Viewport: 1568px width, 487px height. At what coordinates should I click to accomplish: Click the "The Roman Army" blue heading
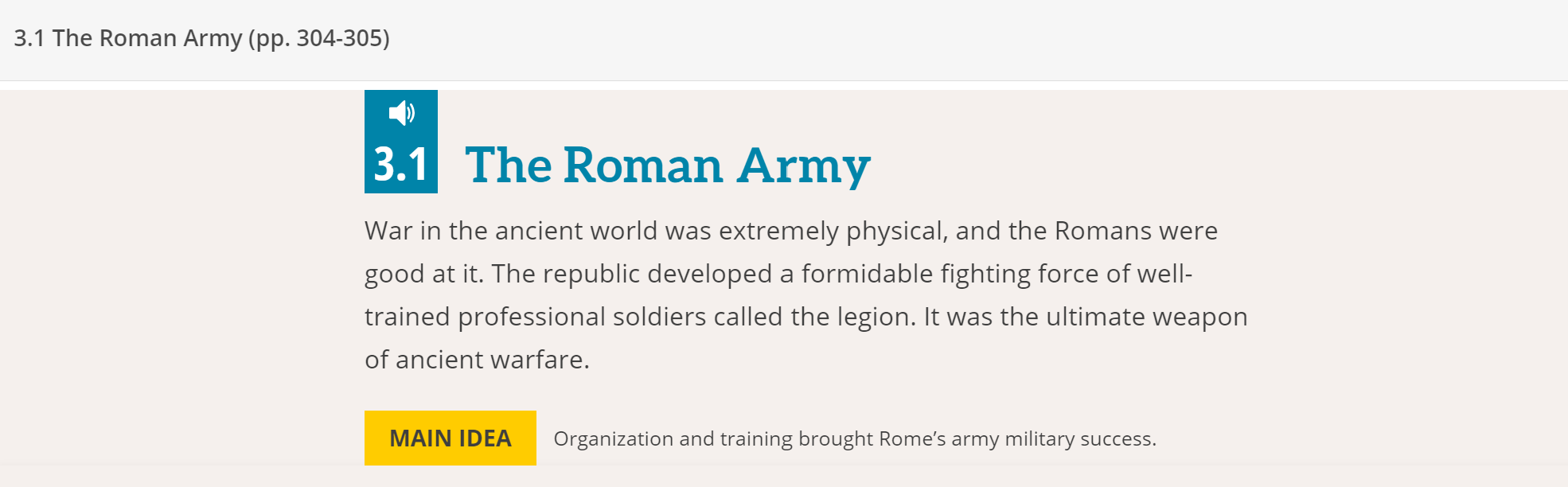click(x=667, y=166)
